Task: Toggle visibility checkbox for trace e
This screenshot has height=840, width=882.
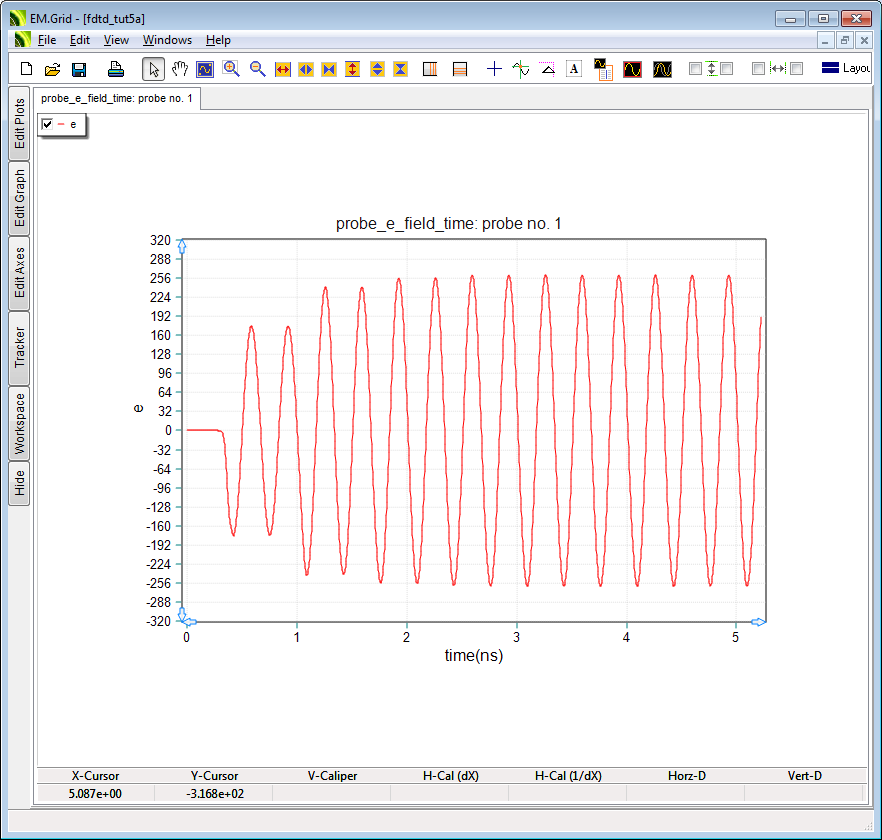Action: tap(47, 124)
